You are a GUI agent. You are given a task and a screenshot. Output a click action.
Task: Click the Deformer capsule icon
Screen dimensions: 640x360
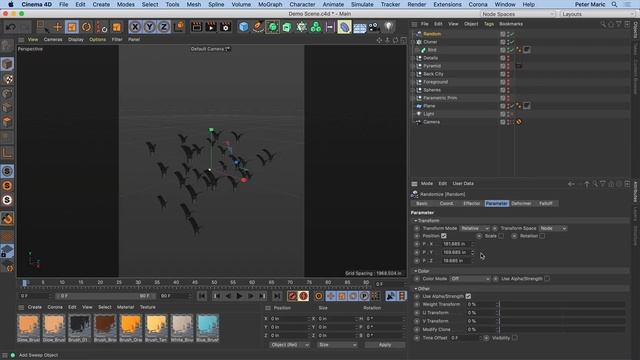tap(344, 27)
